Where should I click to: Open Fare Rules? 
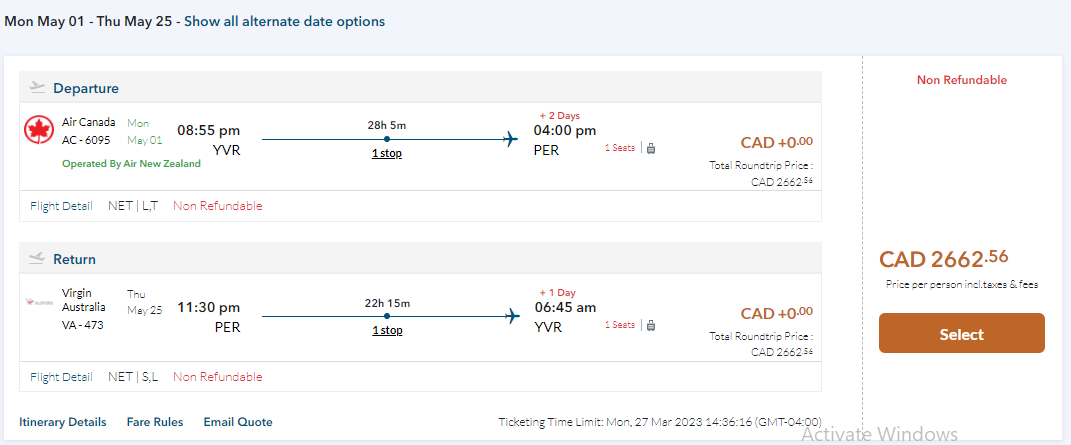point(155,422)
